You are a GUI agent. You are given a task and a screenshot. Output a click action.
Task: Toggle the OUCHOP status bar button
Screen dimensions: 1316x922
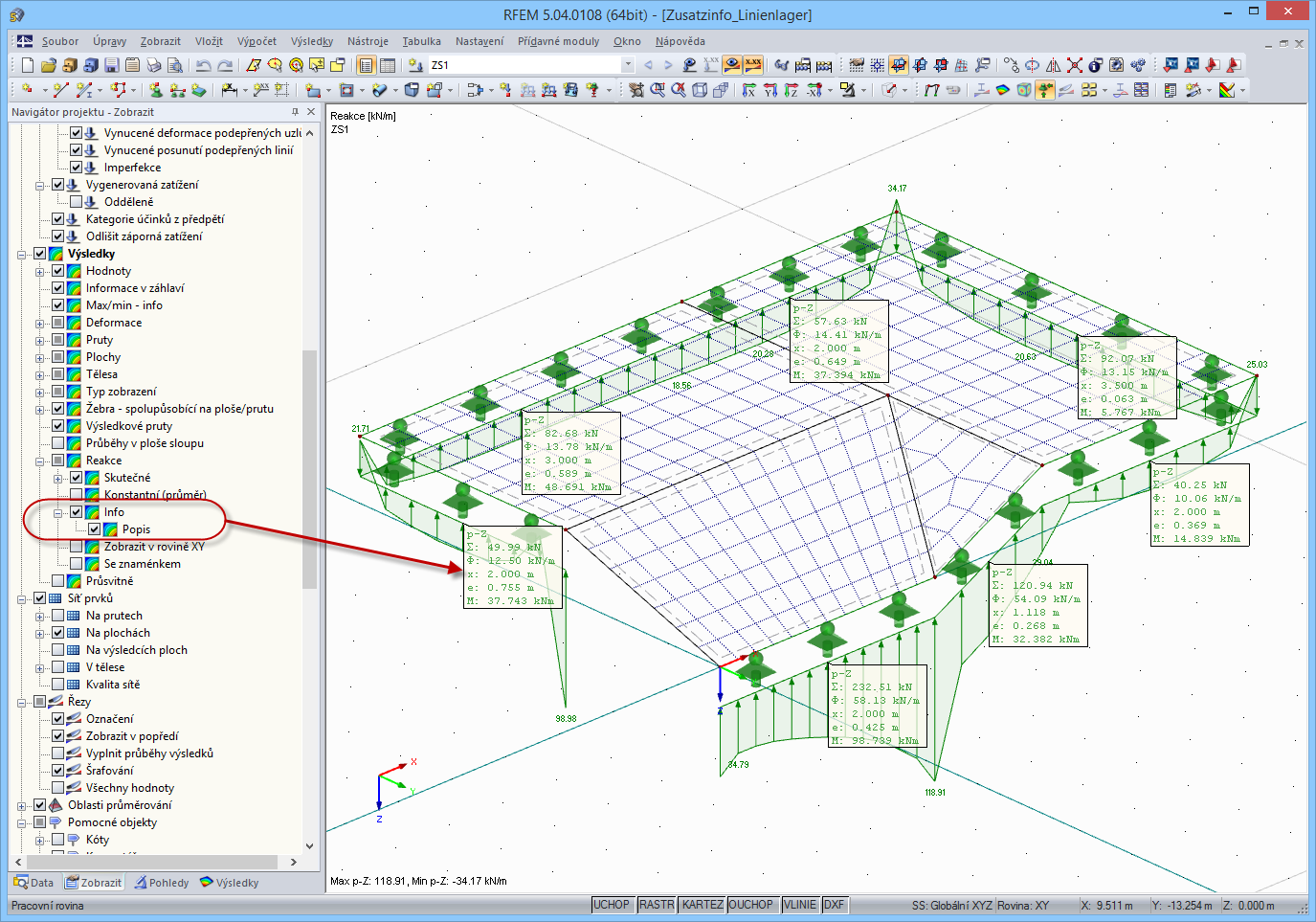pyautogui.click(x=751, y=905)
